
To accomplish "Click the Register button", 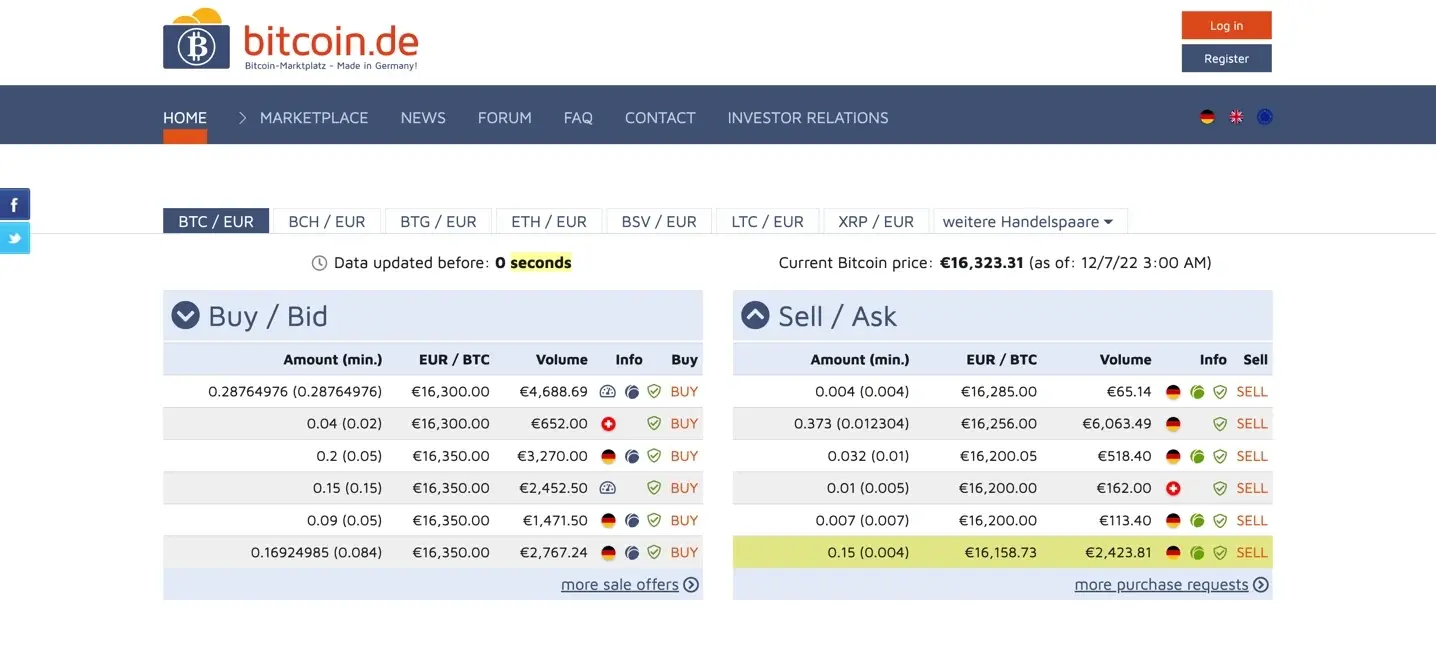I will [1226, 59].
